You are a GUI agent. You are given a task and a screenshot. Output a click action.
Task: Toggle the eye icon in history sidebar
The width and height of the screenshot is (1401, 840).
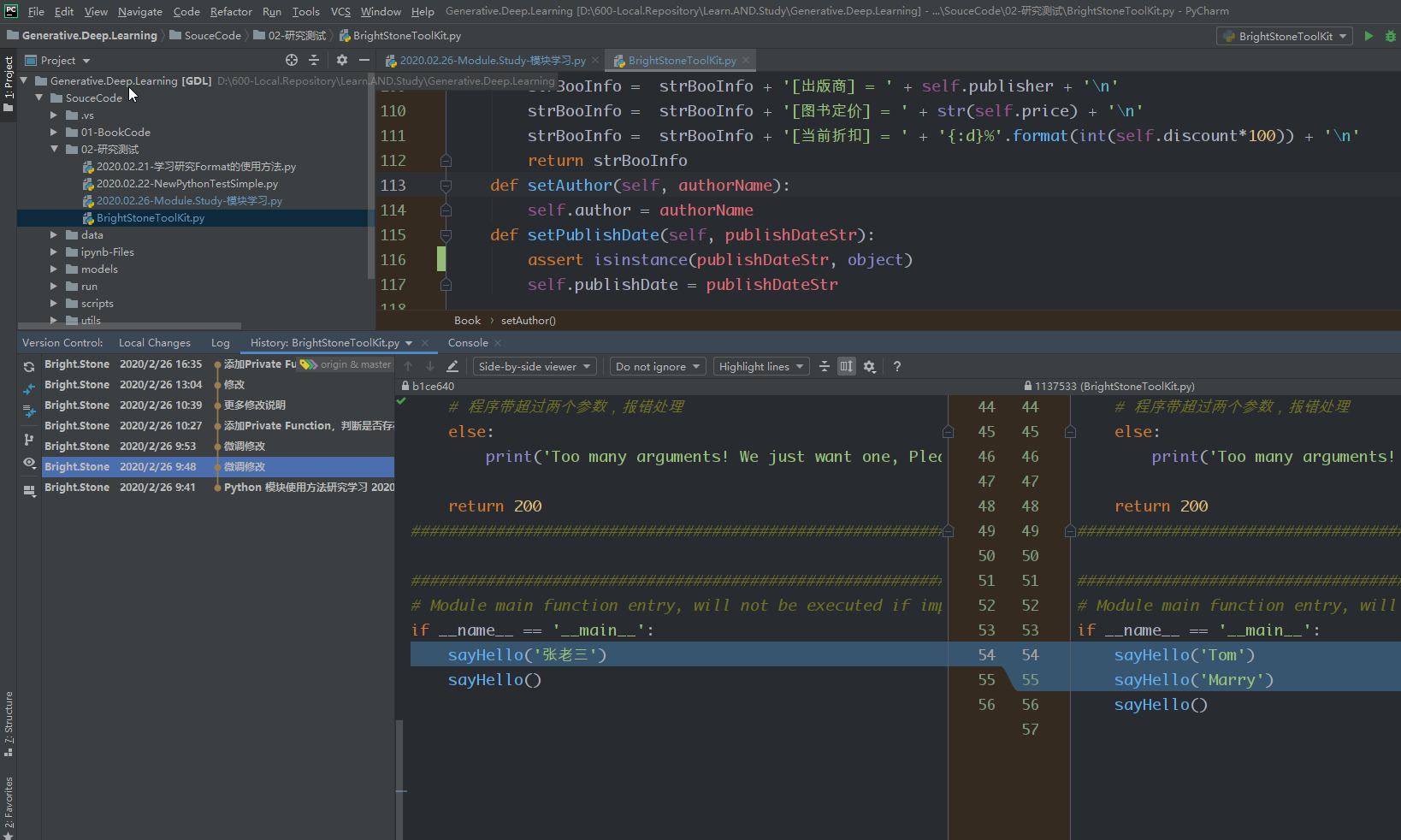click(29, 463)
